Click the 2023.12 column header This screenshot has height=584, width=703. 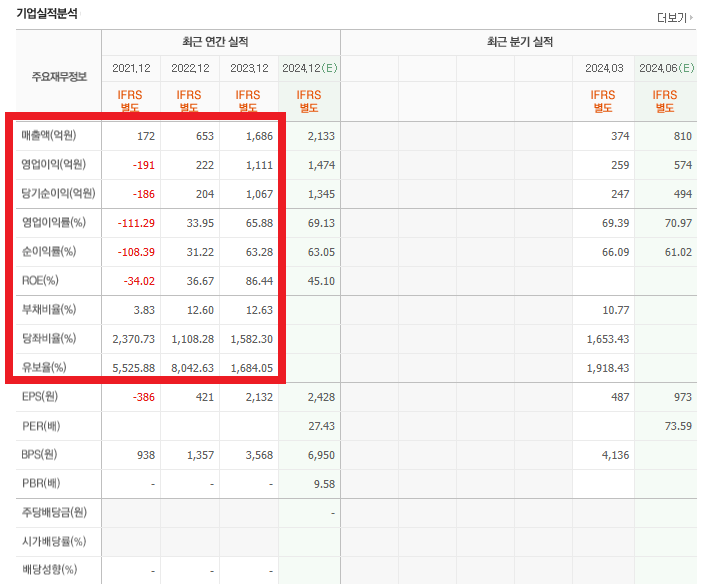[x=249, y=68]
